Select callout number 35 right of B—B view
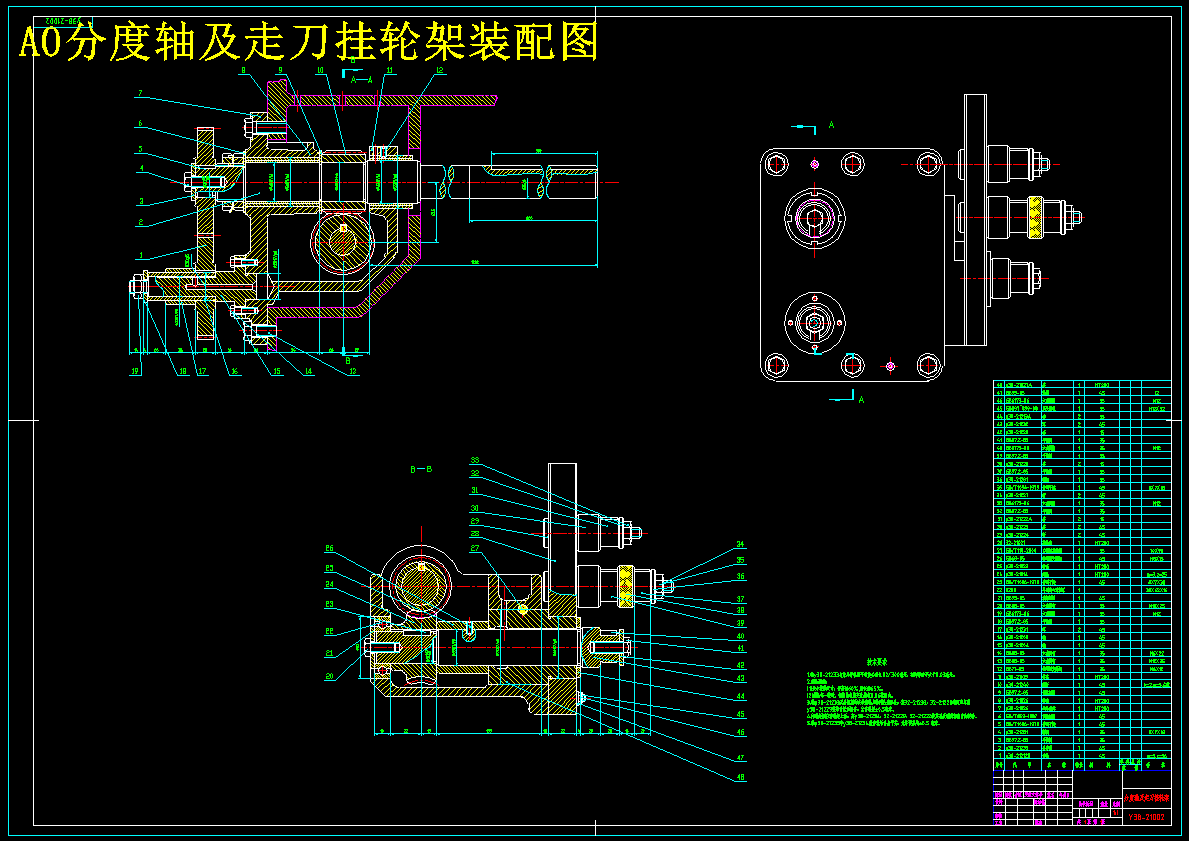1189x841 pixels. point(740,560)
